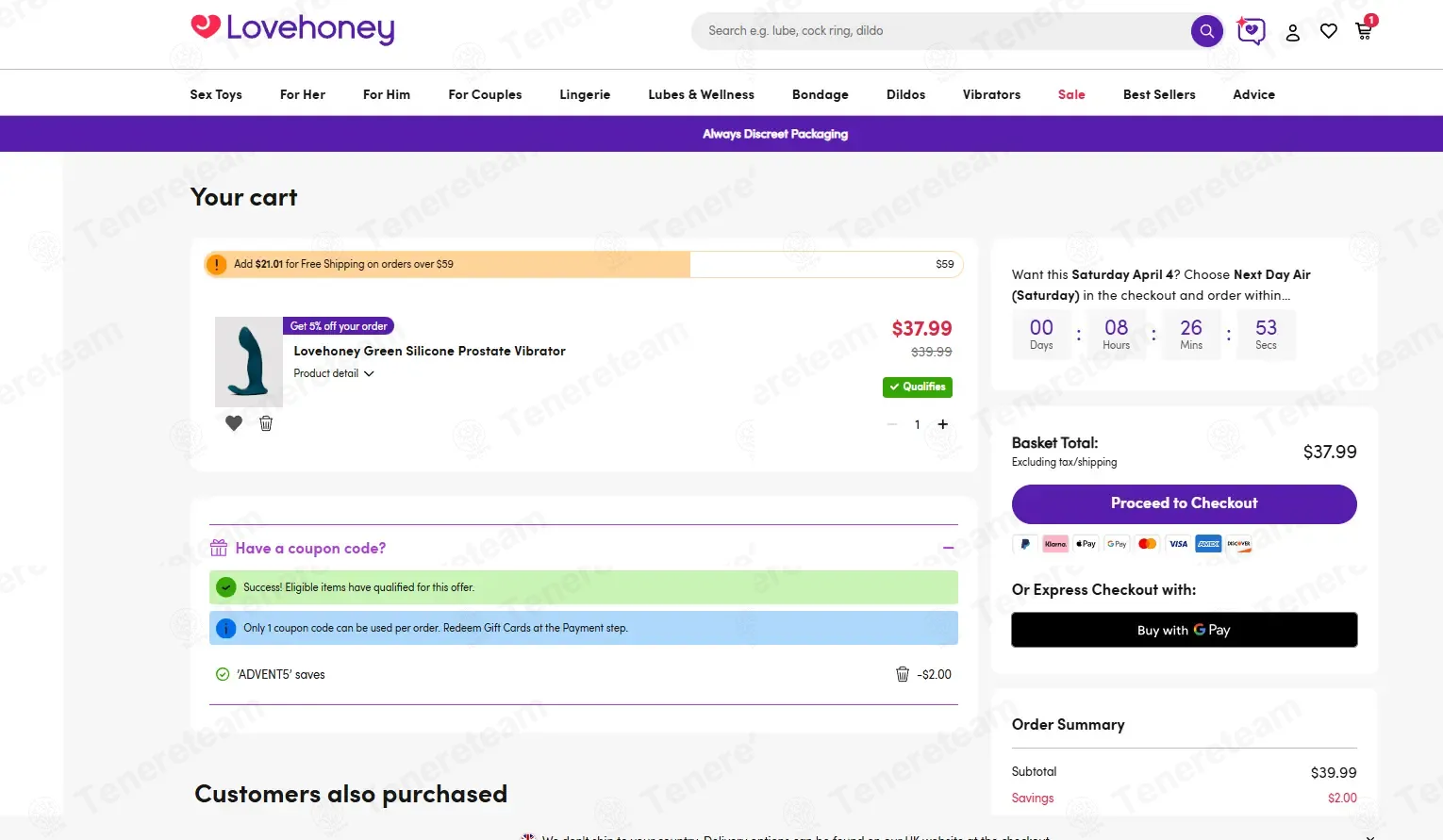Collapse the coupon code section

tap(948, 548)
